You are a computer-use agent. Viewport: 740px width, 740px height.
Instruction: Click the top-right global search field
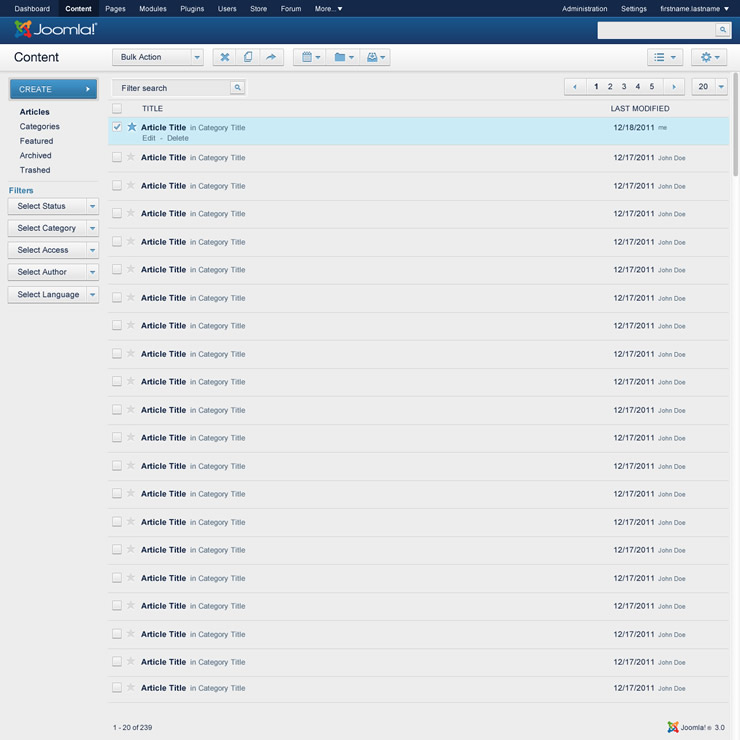click(x=657, y=30)
